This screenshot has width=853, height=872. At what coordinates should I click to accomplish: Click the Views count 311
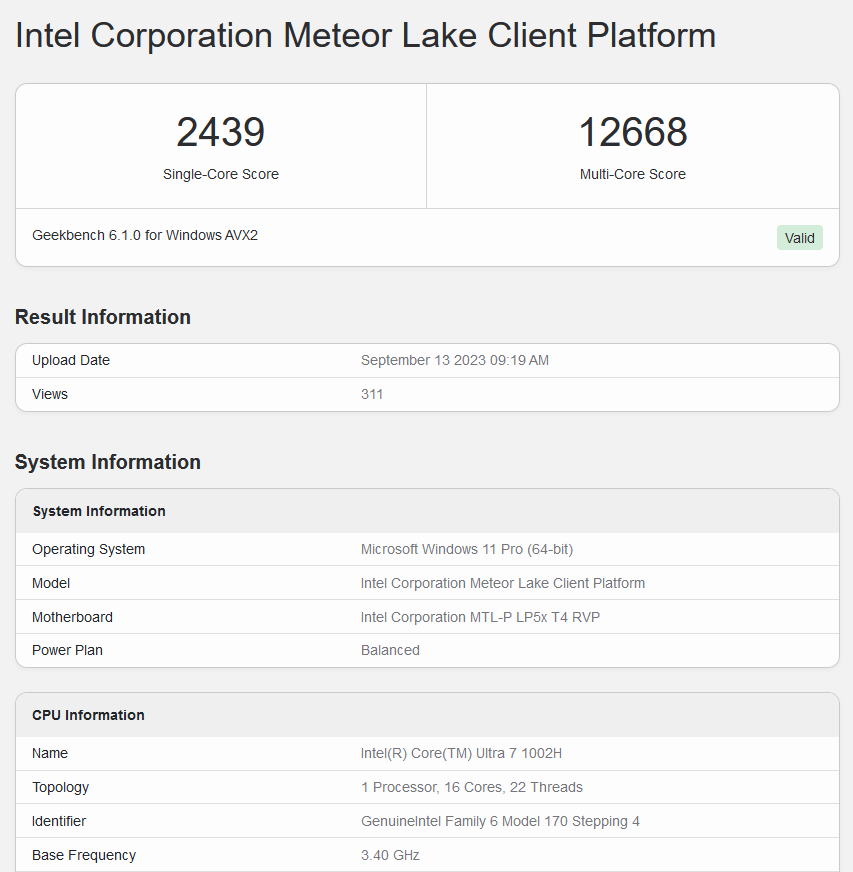point(372,394)
